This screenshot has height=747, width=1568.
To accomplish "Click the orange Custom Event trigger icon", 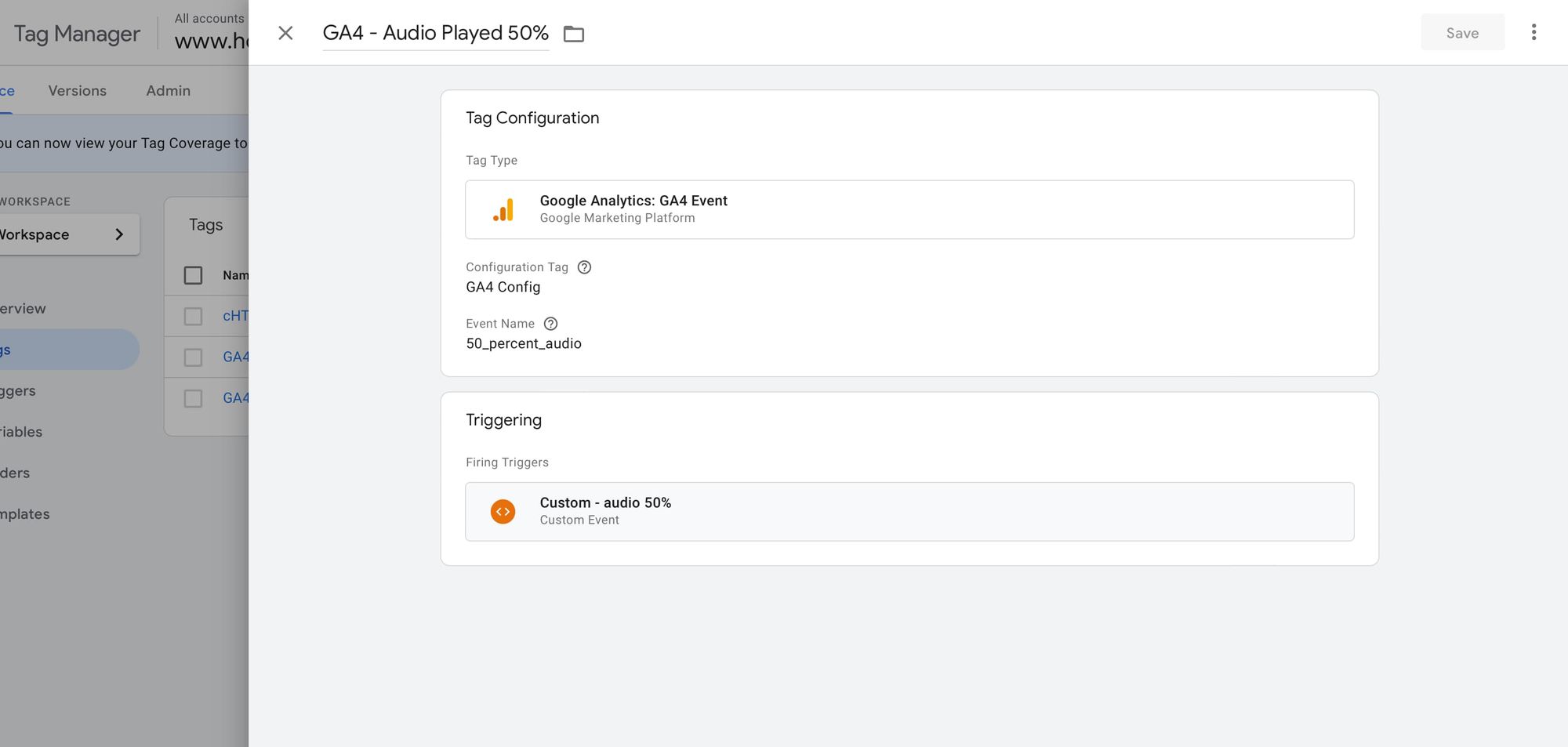I will pos(503,512).
